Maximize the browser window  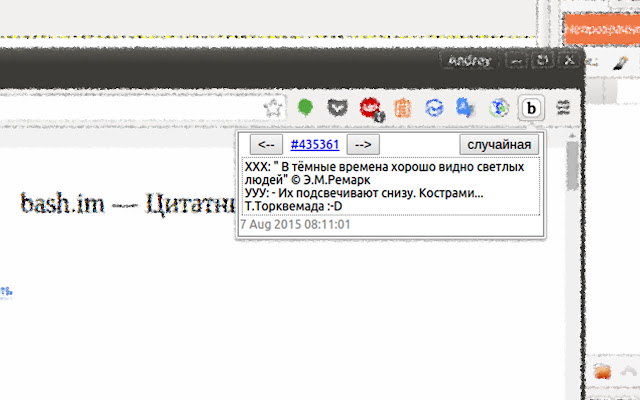coord(542,61)
